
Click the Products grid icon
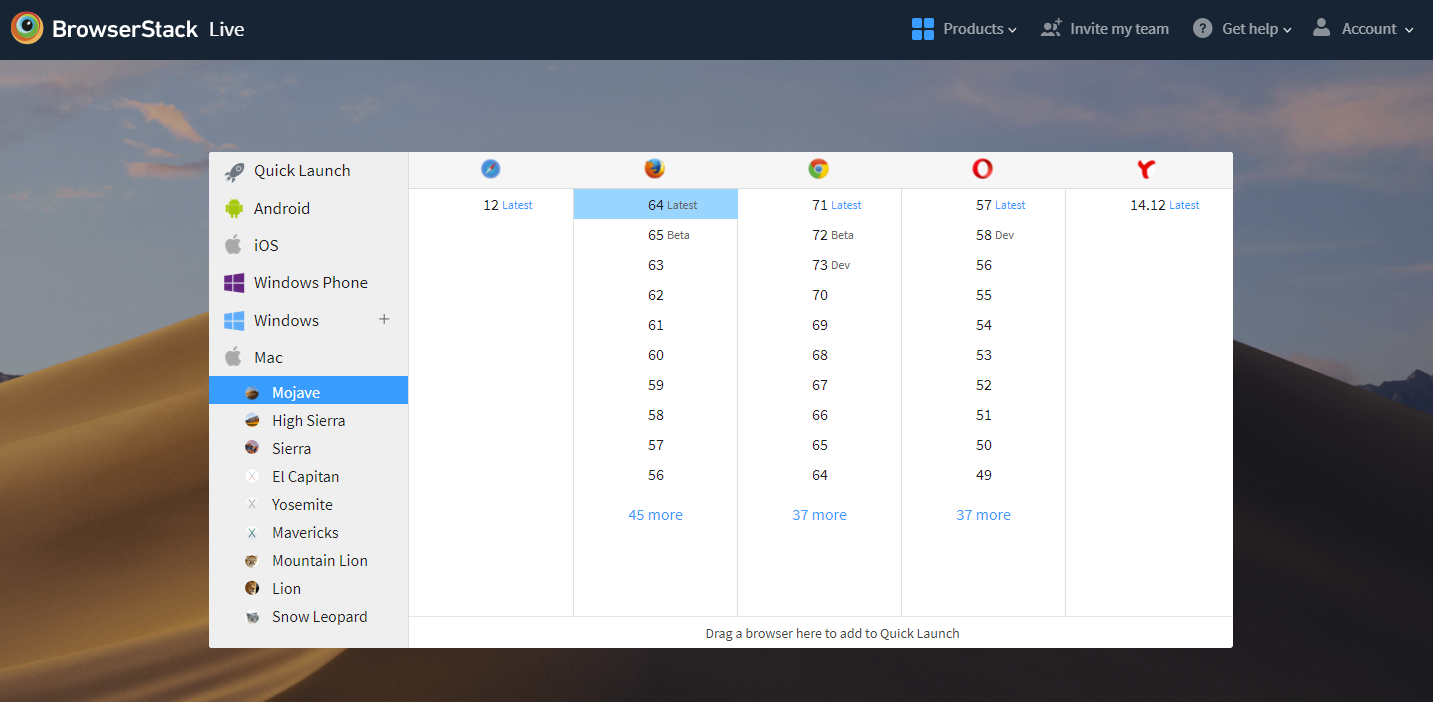click(923, 29)
